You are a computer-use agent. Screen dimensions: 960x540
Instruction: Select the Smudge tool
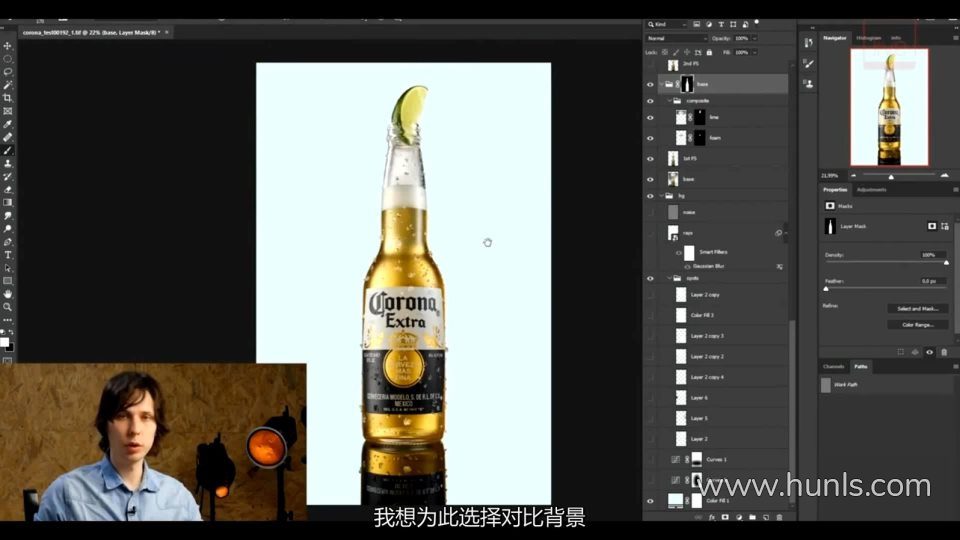tap(7, 216)
